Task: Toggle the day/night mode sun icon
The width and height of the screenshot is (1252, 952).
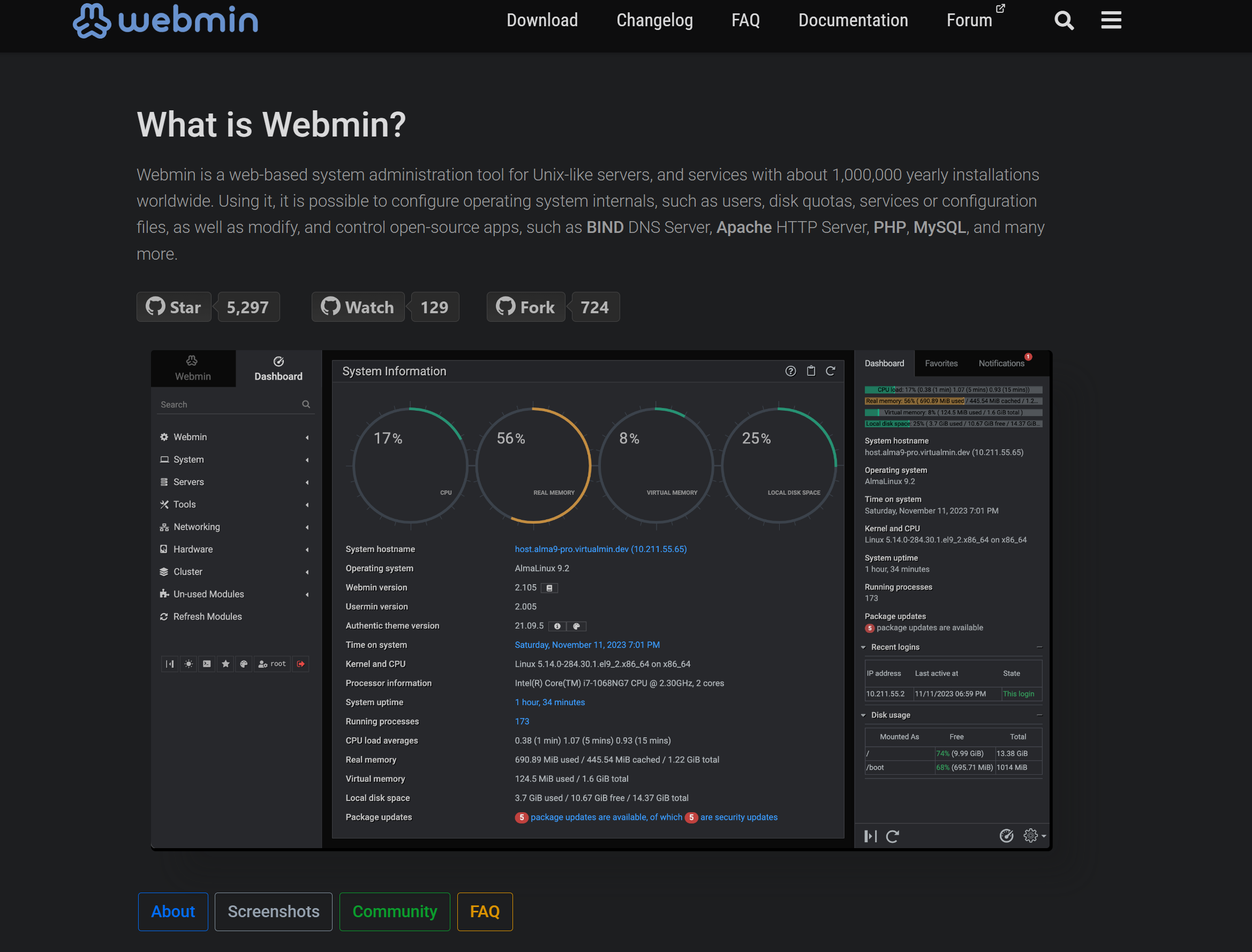Action: 188,663
